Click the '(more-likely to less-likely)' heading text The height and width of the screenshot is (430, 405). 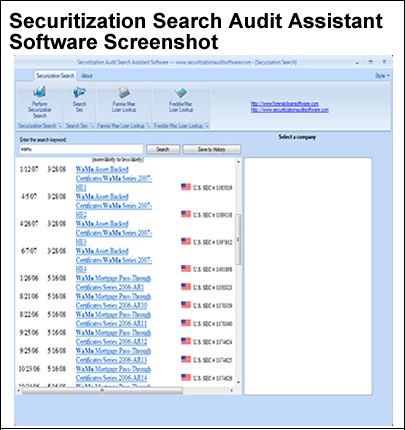(118, 160)
